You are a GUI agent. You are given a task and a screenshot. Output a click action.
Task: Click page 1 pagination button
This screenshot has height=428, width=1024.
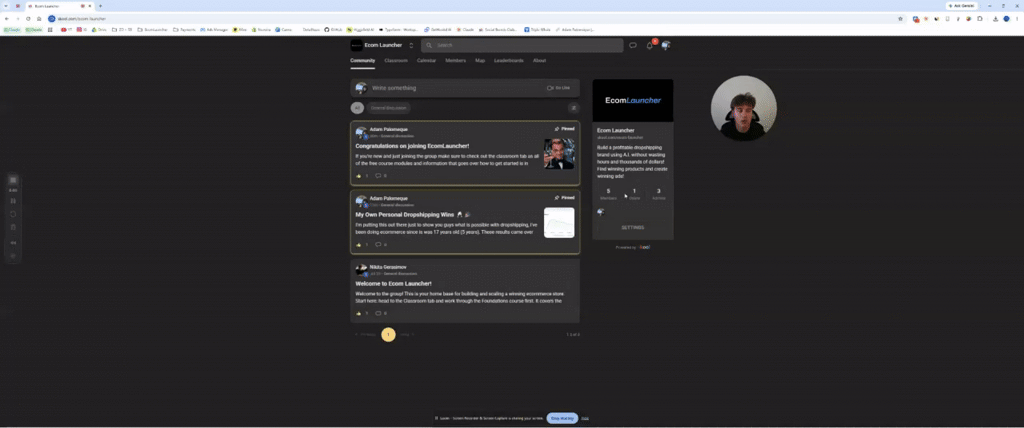click(388, 335)
